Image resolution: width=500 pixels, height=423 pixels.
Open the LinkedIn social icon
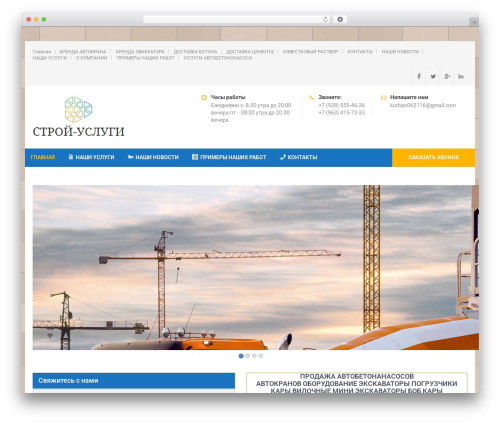(x=461, y=76)
